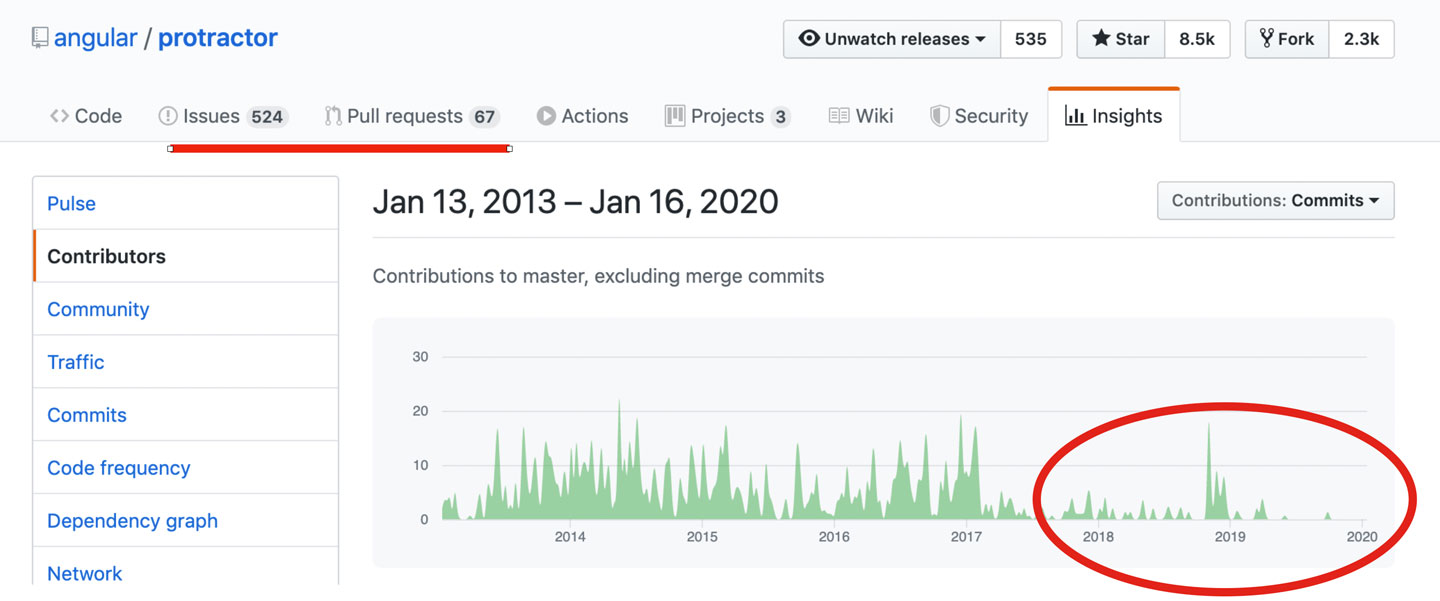Switch to the Wiki tab
Image resolution: width=1440 pixels, height=601 pixels.
click(861, 116)
